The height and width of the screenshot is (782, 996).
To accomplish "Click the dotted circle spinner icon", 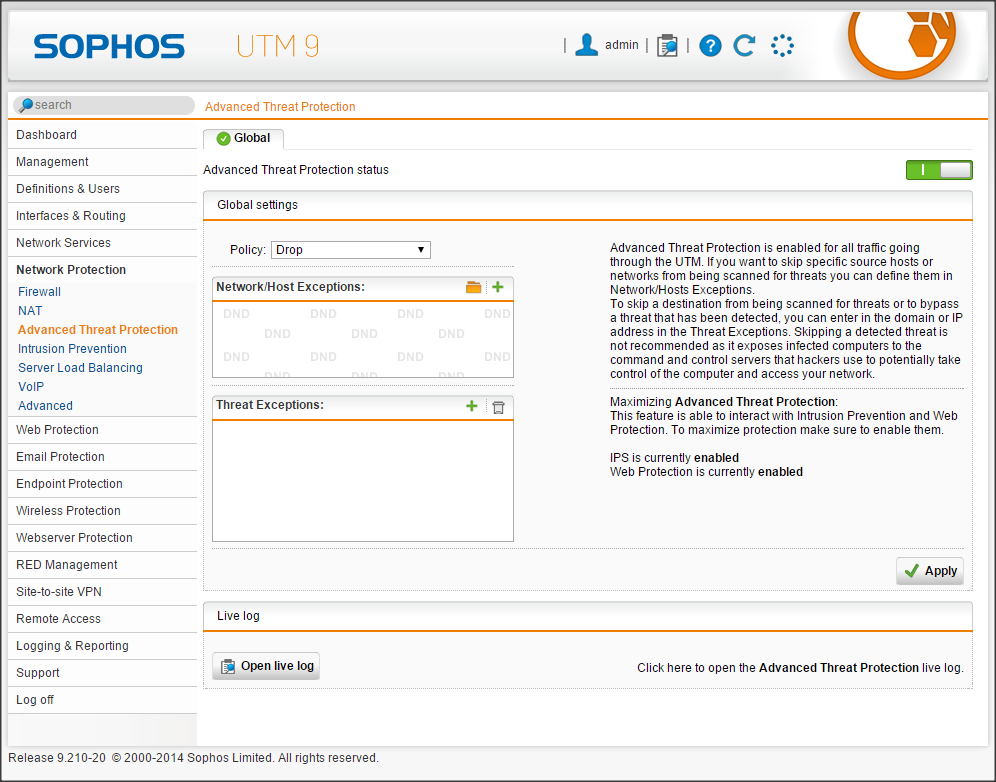I will 782,46.
